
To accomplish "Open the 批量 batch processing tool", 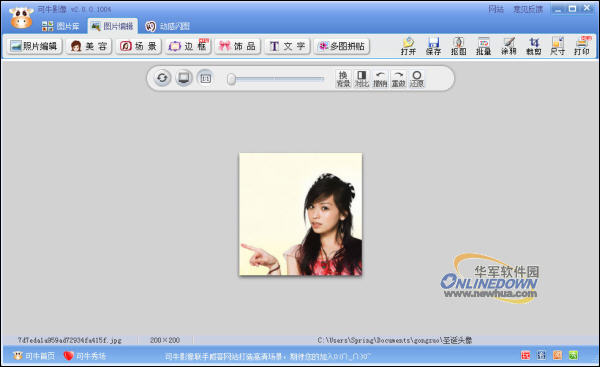I will point(484,46).
